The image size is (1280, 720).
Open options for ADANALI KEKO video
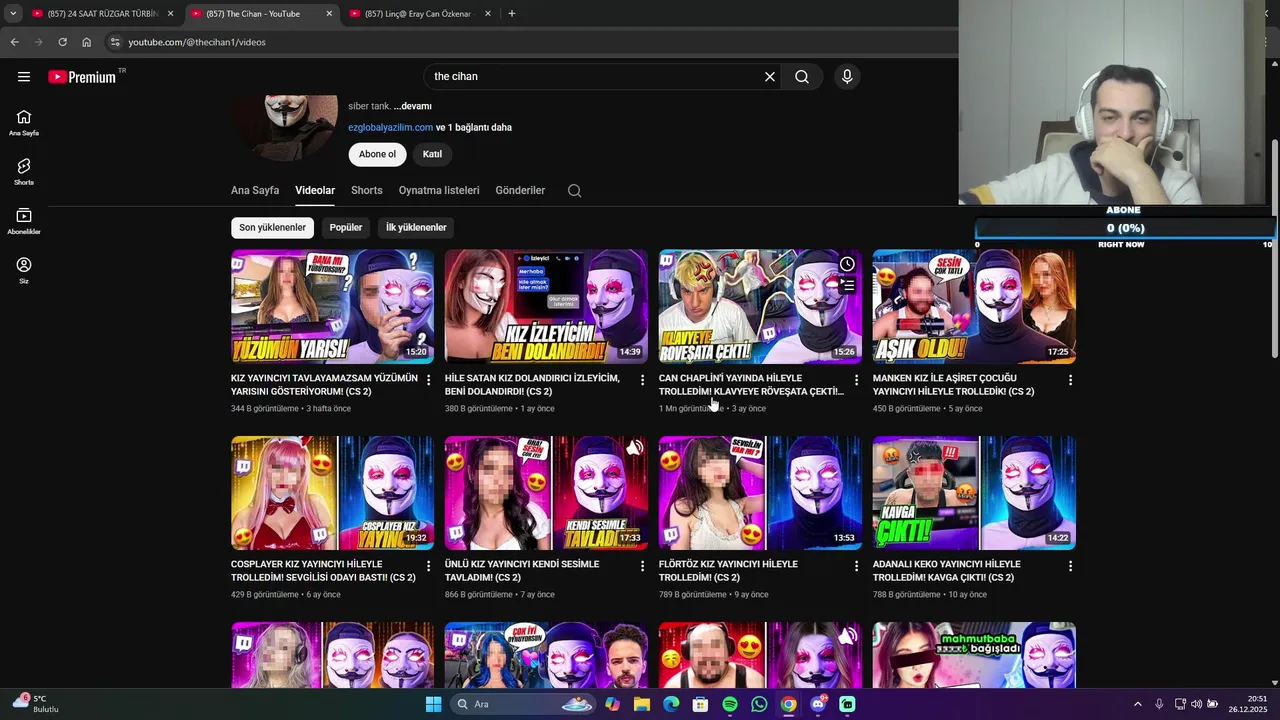[x=1071, y=566]
